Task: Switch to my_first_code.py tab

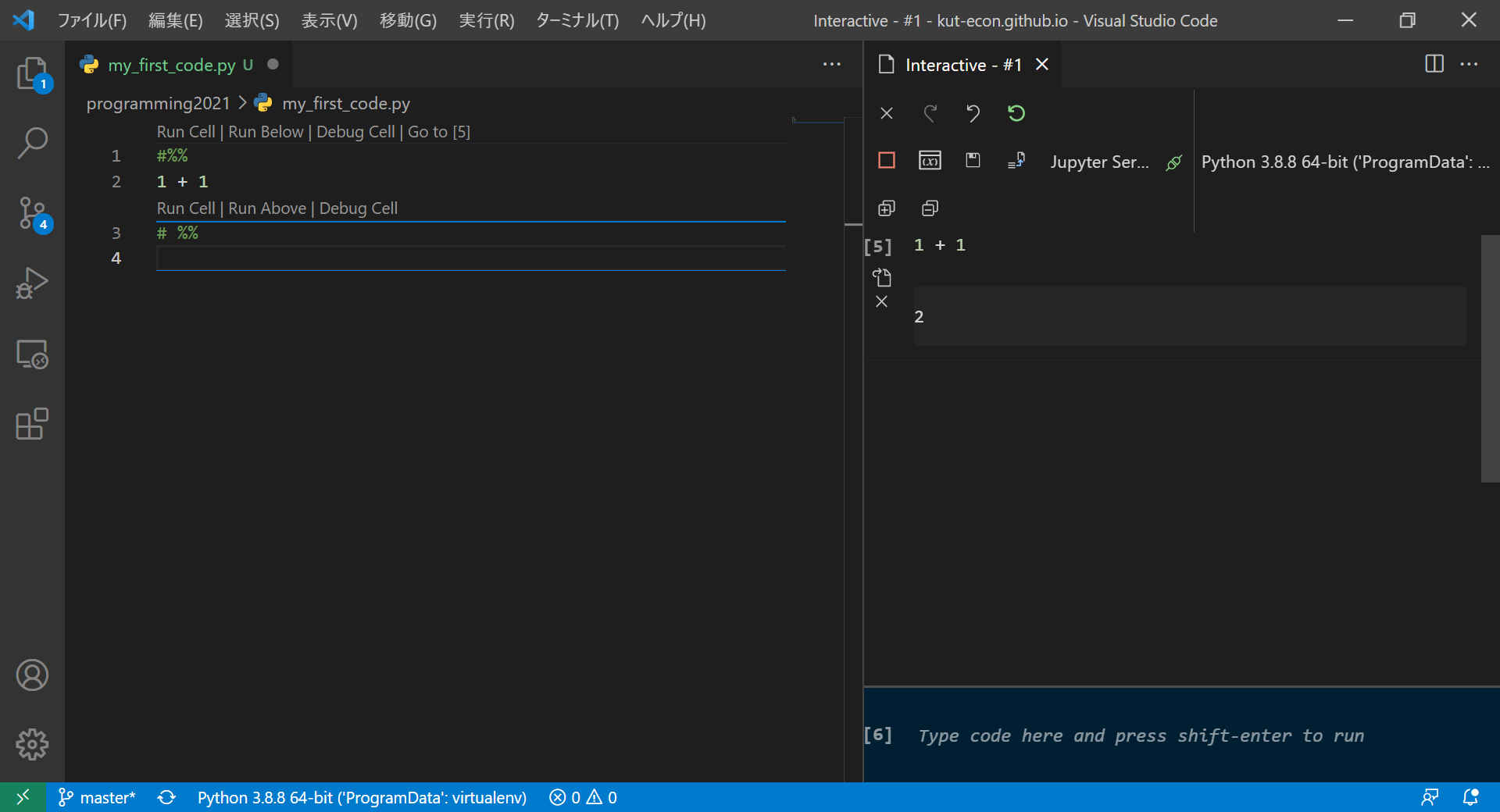Action: pos(172,65)
